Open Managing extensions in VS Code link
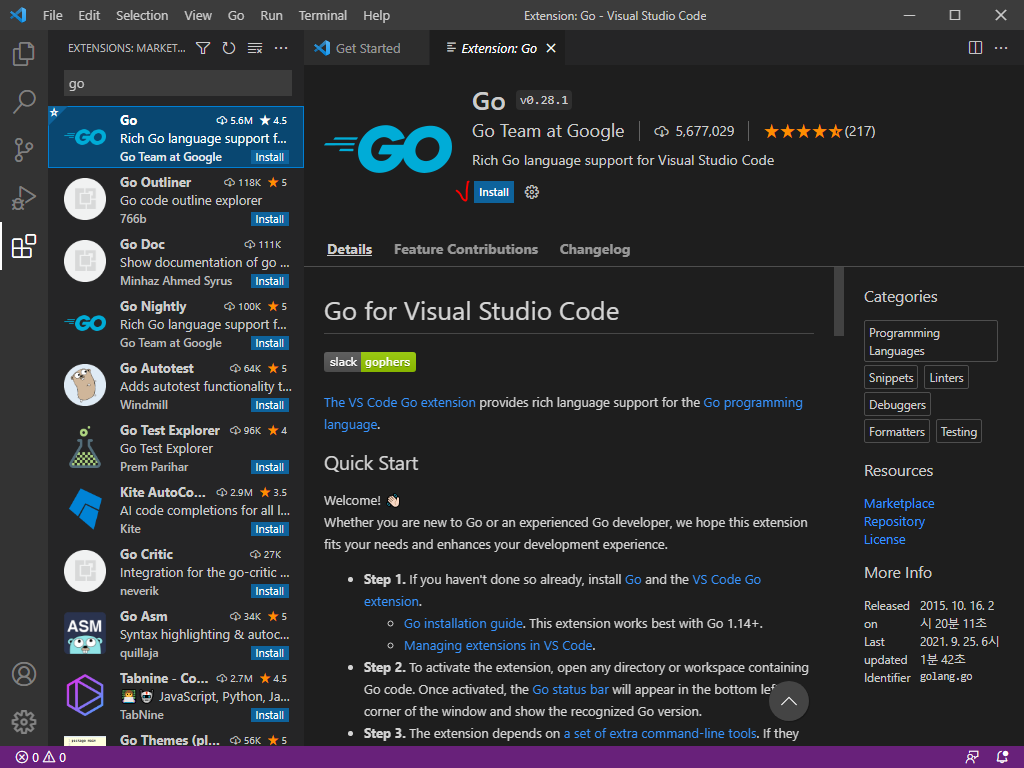1024x768 pixels. point(498,646)
